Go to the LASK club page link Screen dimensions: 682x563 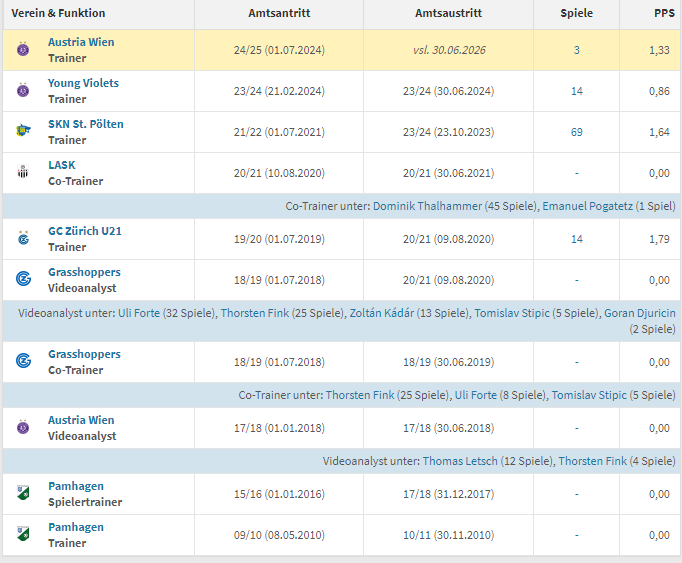pyautogui.click(x=62, y=166)
